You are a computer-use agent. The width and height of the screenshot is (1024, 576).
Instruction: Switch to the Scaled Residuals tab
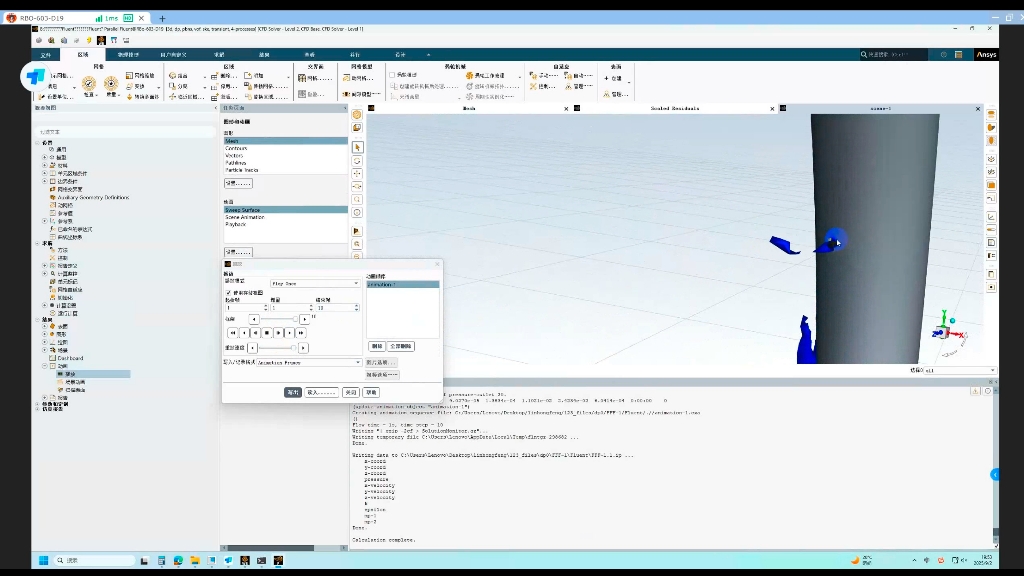click(675, 108)
